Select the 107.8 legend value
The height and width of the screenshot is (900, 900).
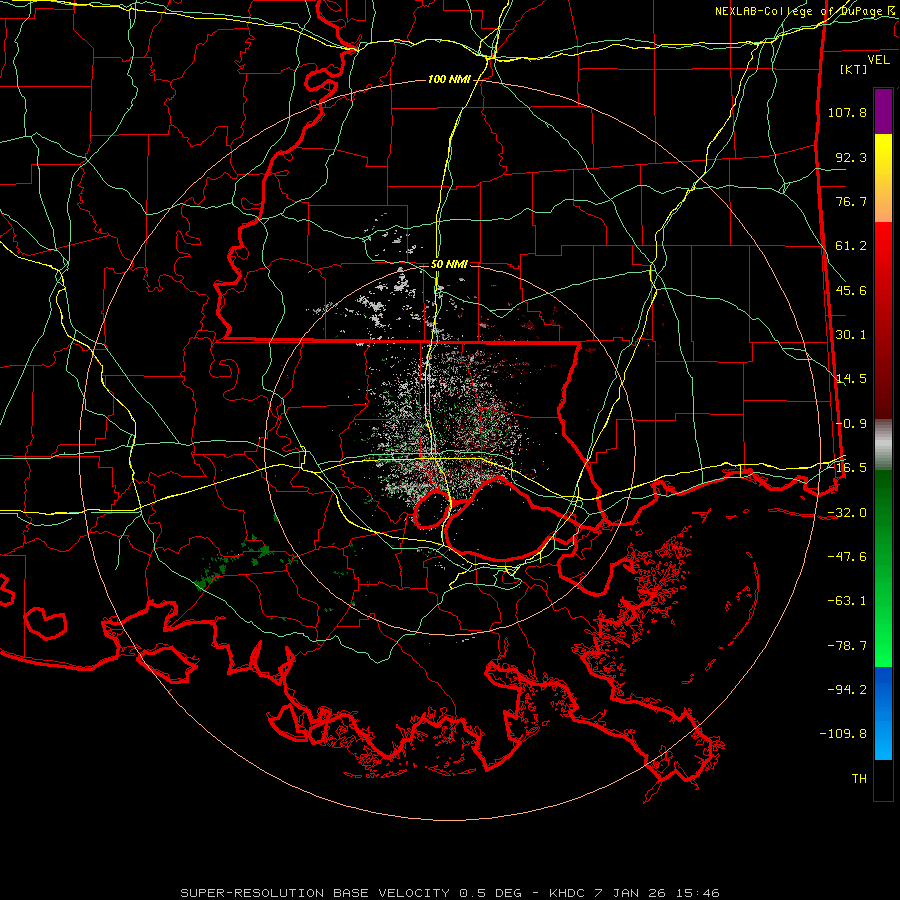pyautogui.click(x=847, y=112)
